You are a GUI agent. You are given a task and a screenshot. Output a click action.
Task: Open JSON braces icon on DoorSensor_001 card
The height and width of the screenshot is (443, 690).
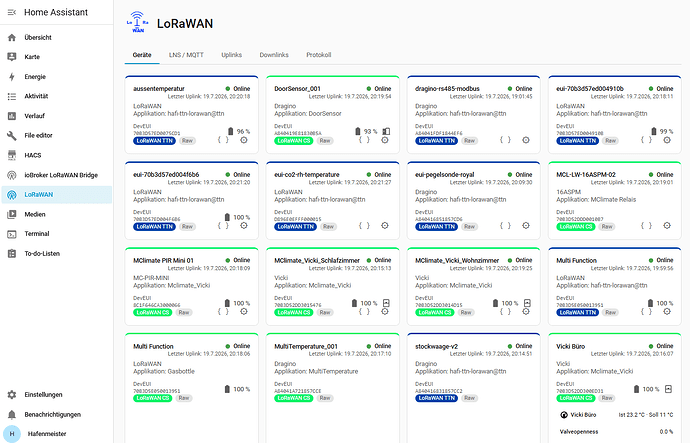tap(364, 140)
